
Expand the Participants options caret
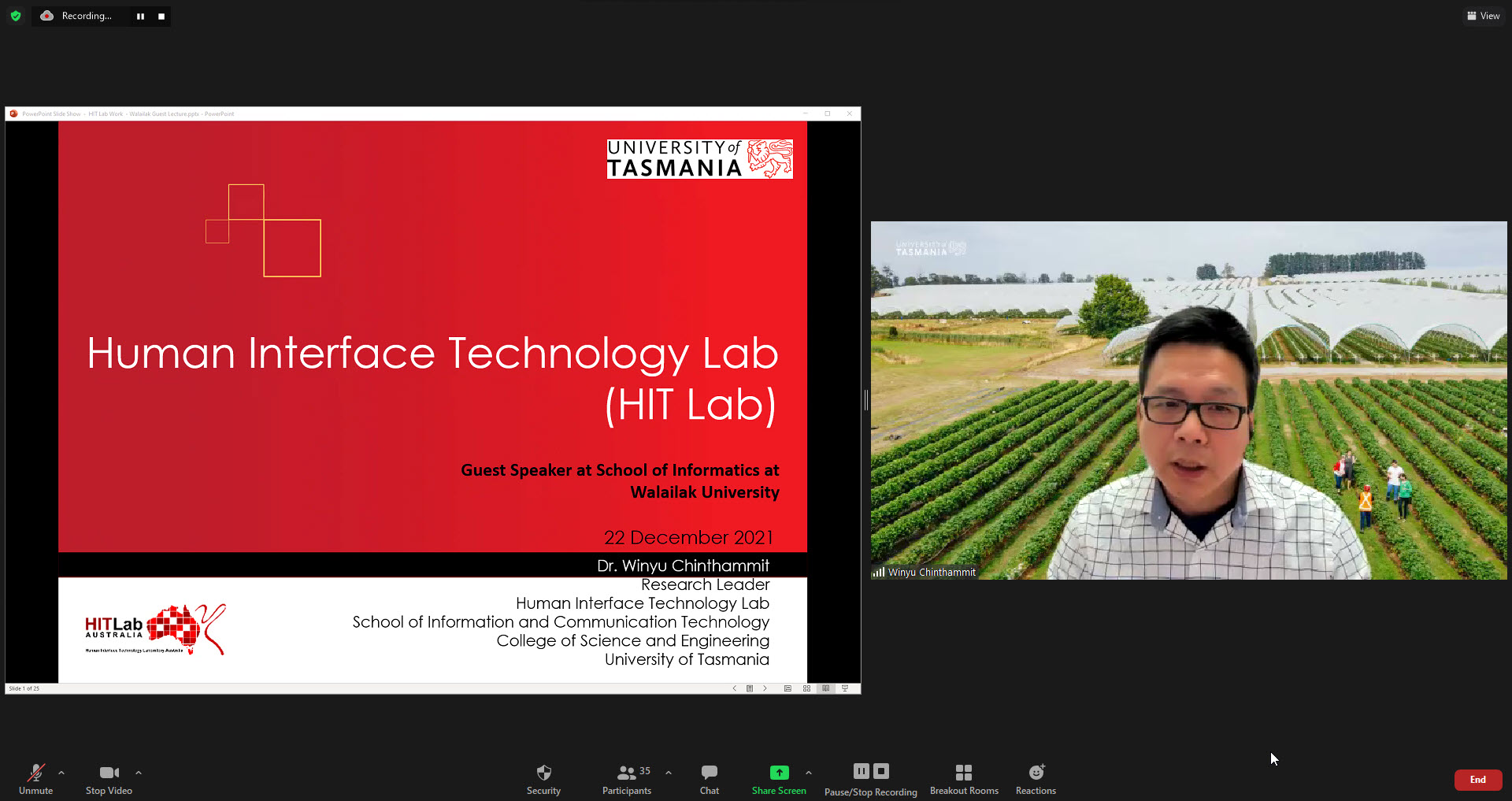[x=669, y=773]
